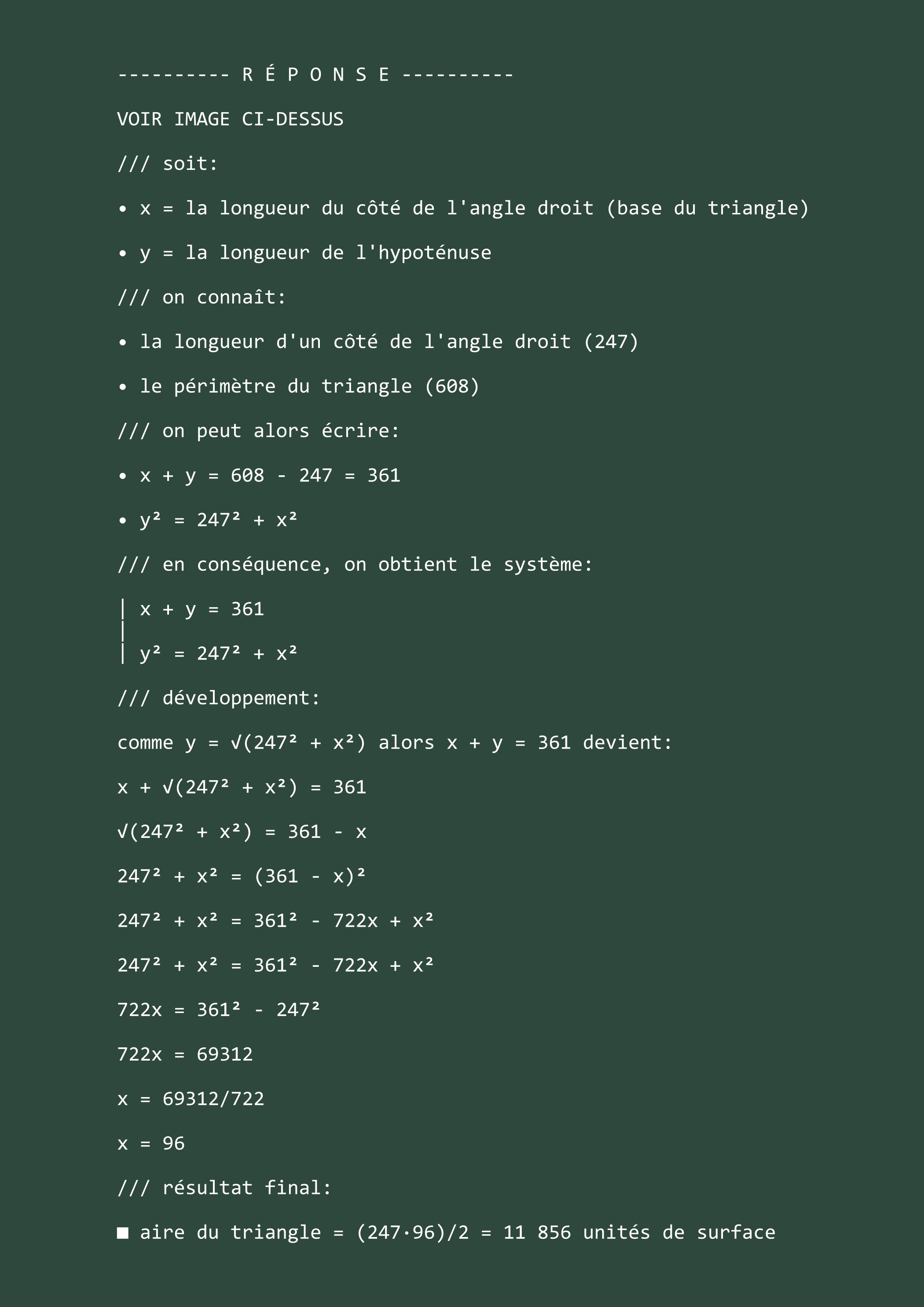Click the white square before 'aire du triangle'

(x=122, y=1233)
